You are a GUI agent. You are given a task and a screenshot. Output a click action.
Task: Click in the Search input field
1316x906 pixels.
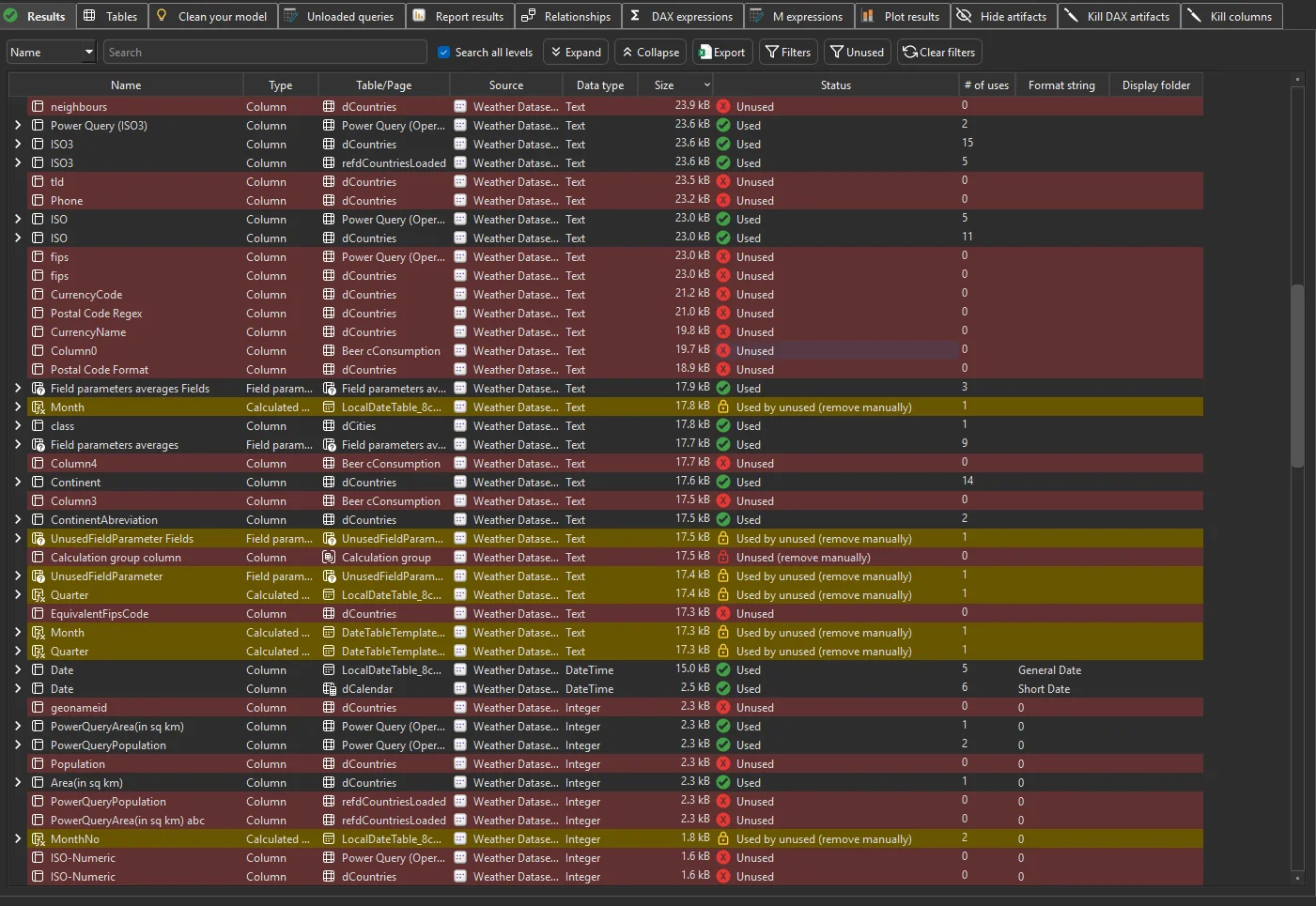coord(264,53)
